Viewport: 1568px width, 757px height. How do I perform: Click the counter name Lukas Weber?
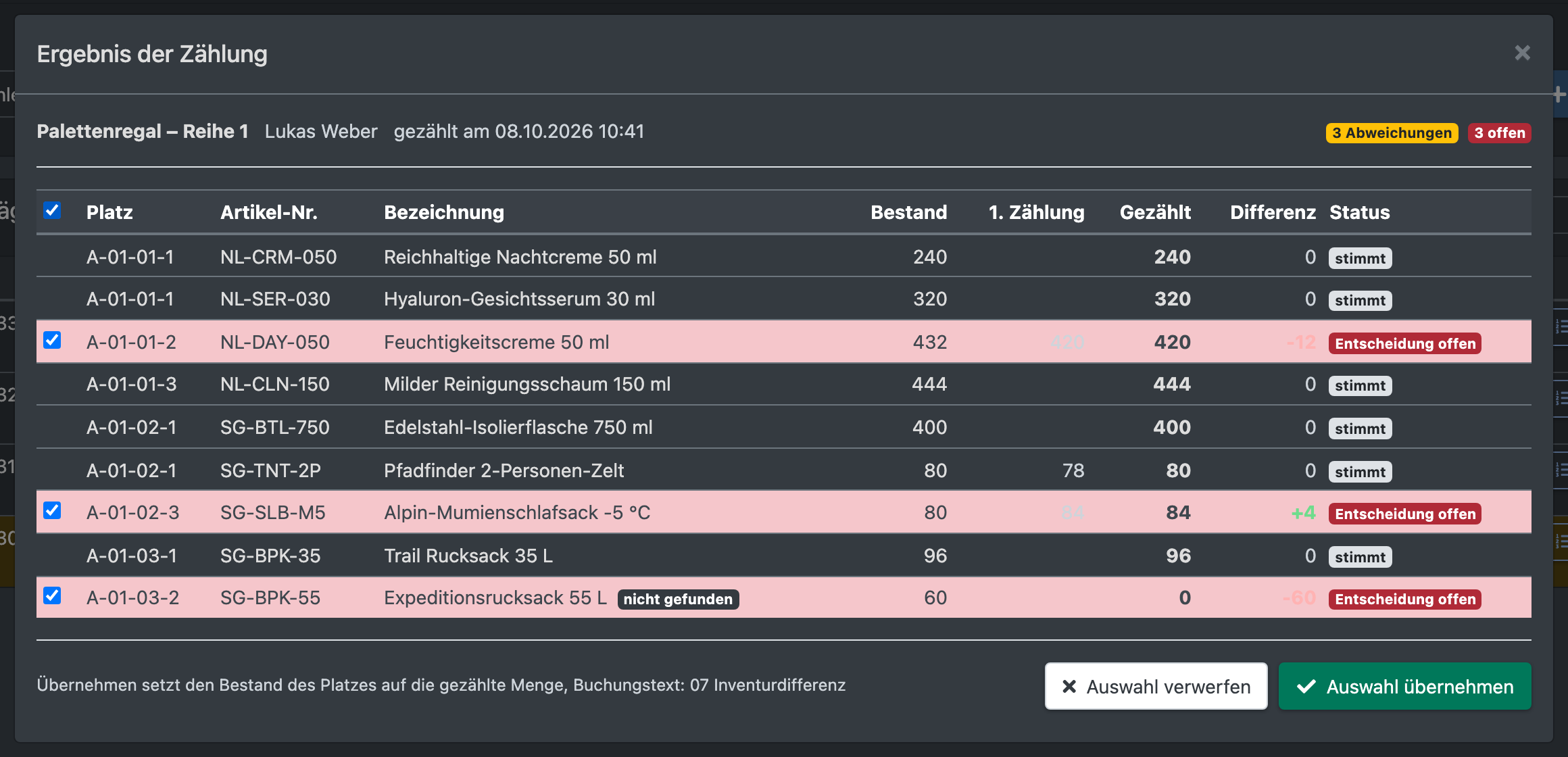[x=321, y=131]
